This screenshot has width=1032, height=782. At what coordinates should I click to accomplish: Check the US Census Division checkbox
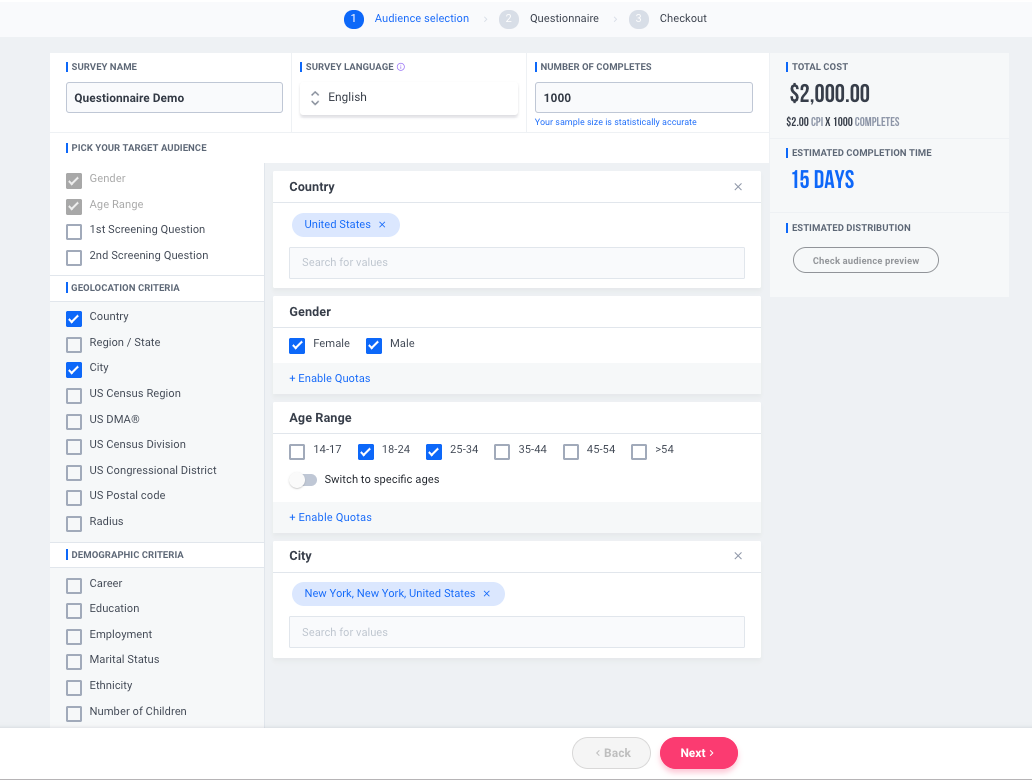(x=74, y=447)
